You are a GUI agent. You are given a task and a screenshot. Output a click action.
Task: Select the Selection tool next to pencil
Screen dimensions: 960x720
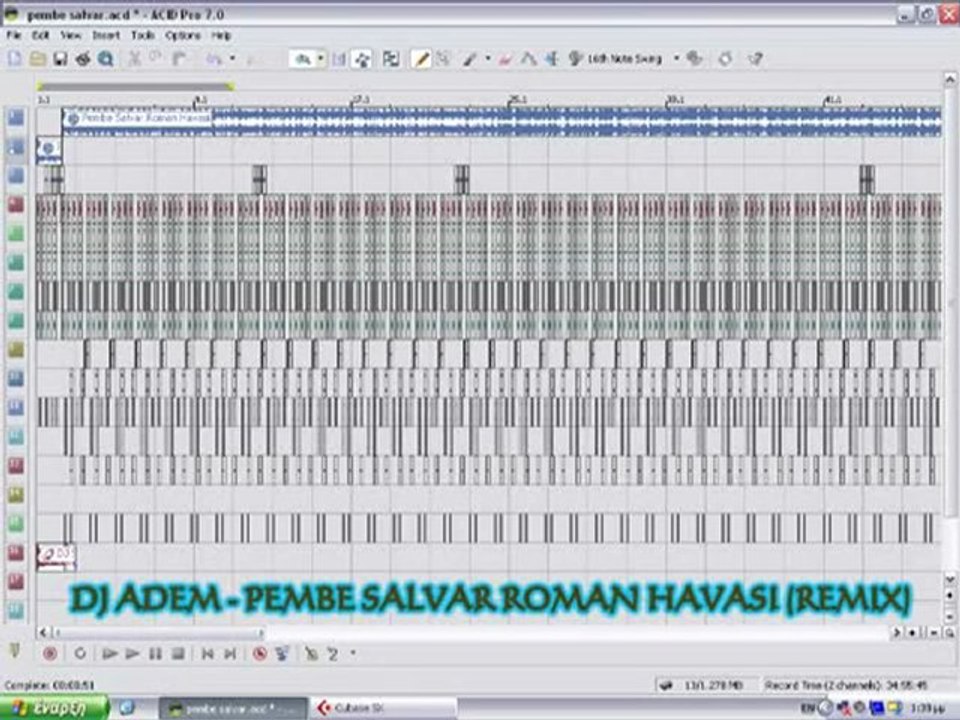pos(443,59)
